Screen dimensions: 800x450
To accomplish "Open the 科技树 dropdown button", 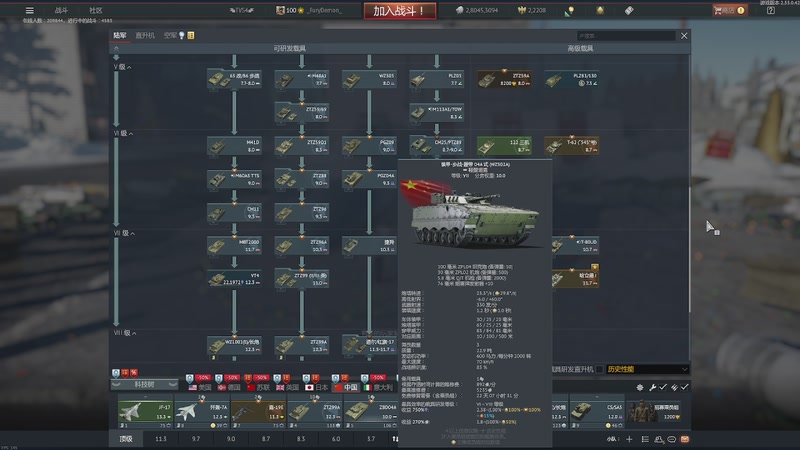I will coord(144,384).
